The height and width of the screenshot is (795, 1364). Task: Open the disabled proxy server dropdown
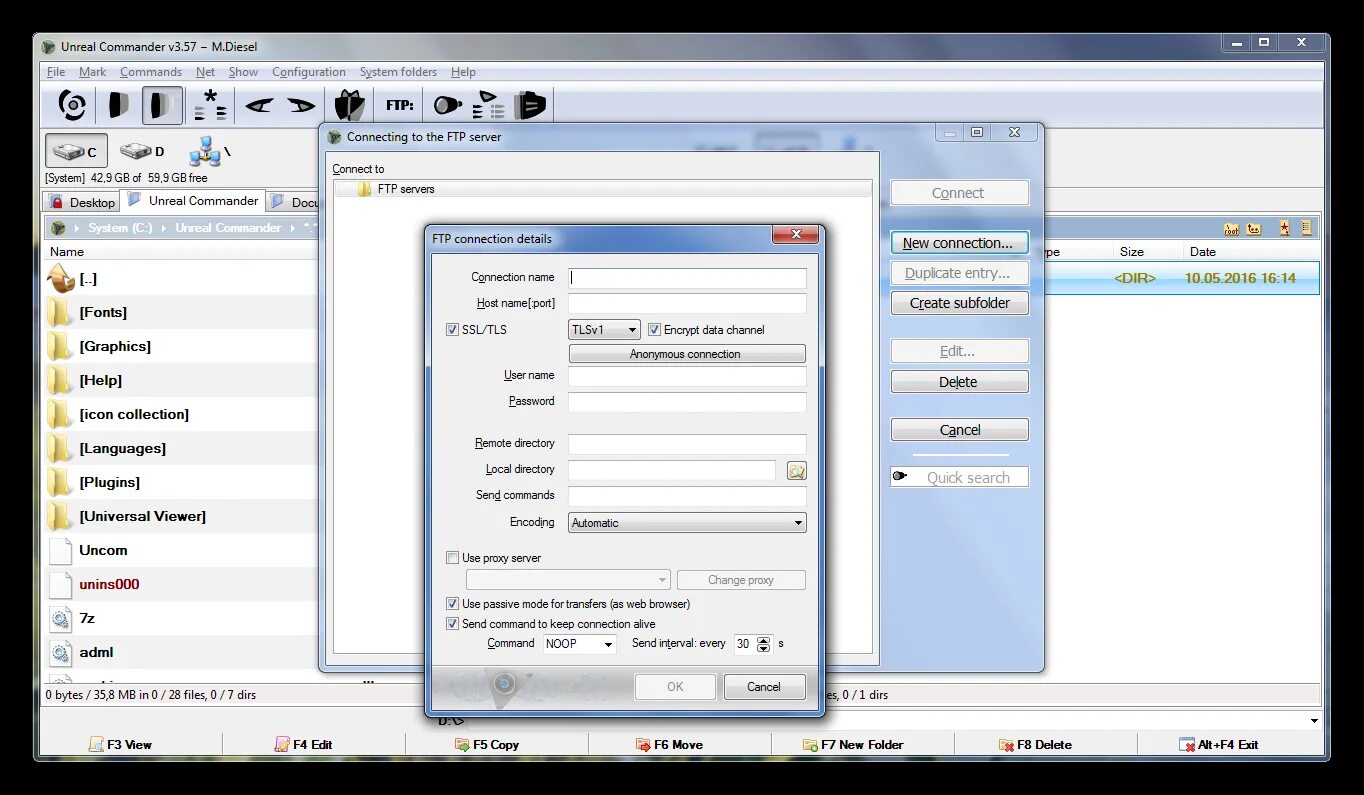(x=568, y=580)
